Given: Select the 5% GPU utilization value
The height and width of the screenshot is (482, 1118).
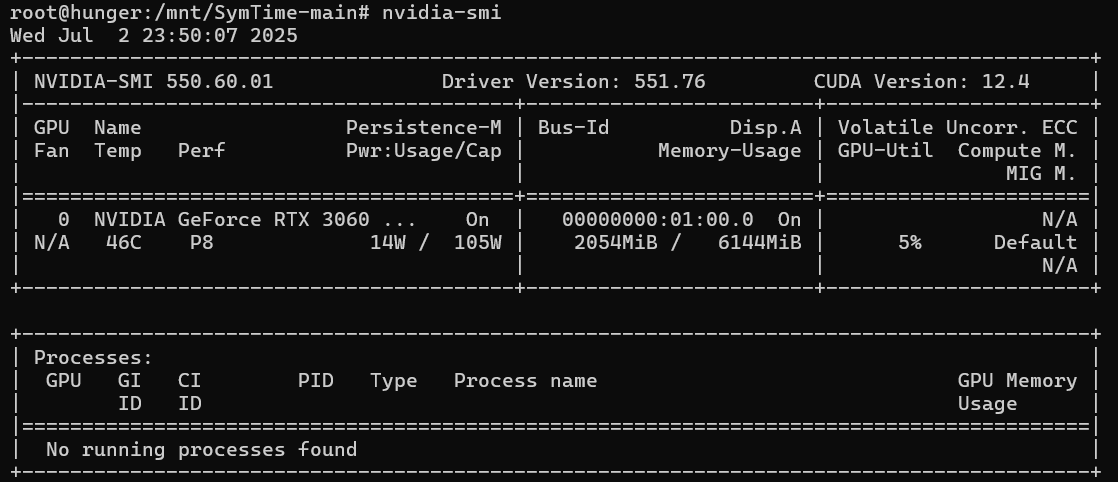Looking at the screenshot, I should 909,242.
